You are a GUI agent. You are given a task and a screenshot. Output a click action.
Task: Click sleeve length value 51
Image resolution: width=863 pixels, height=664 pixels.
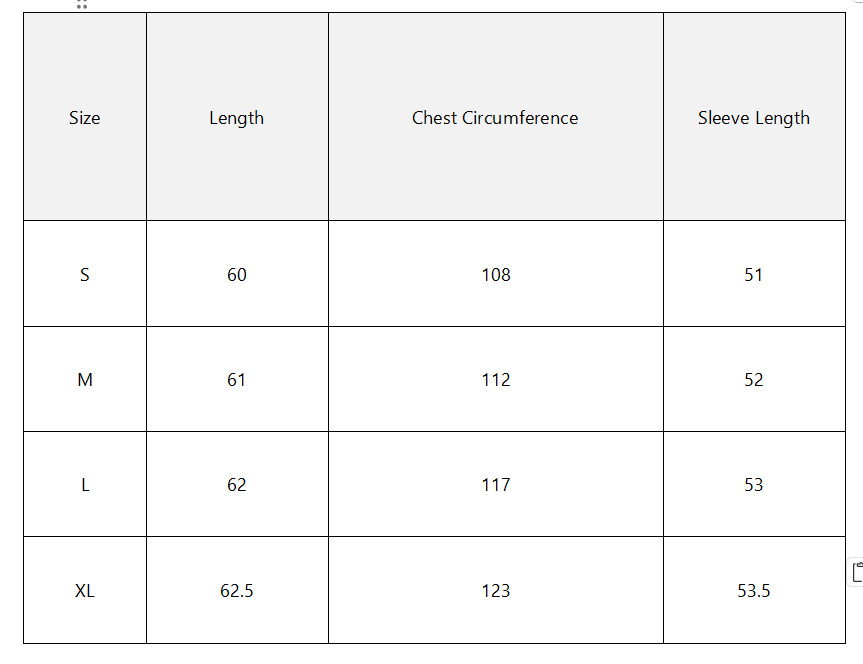tap(754, 275)
